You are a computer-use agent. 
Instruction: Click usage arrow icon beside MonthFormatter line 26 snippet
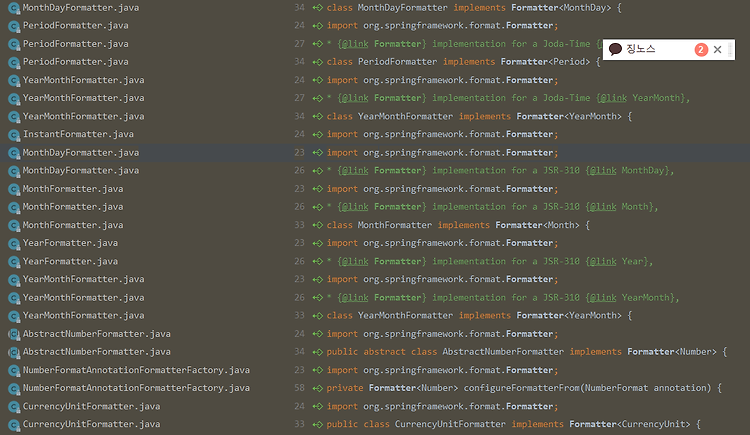coord(318,207)
